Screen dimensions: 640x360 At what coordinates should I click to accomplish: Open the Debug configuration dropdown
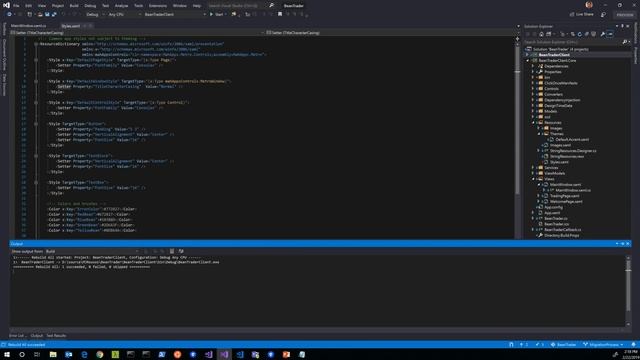point(95,14)
